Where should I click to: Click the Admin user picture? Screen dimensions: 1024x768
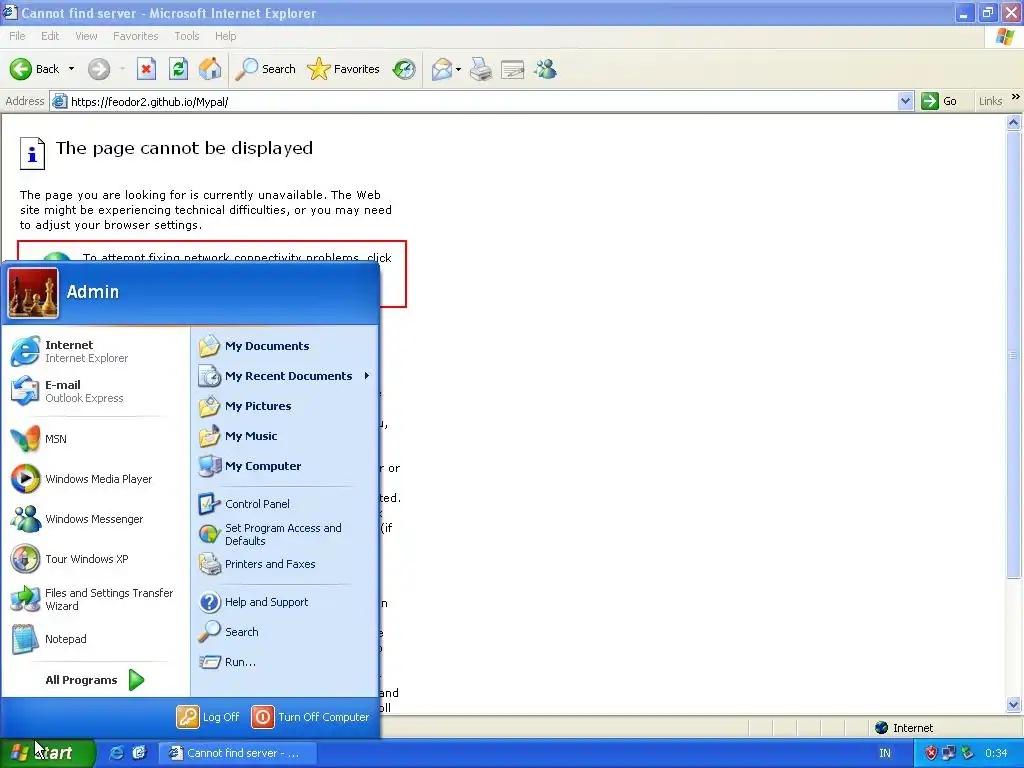point(33,293)
